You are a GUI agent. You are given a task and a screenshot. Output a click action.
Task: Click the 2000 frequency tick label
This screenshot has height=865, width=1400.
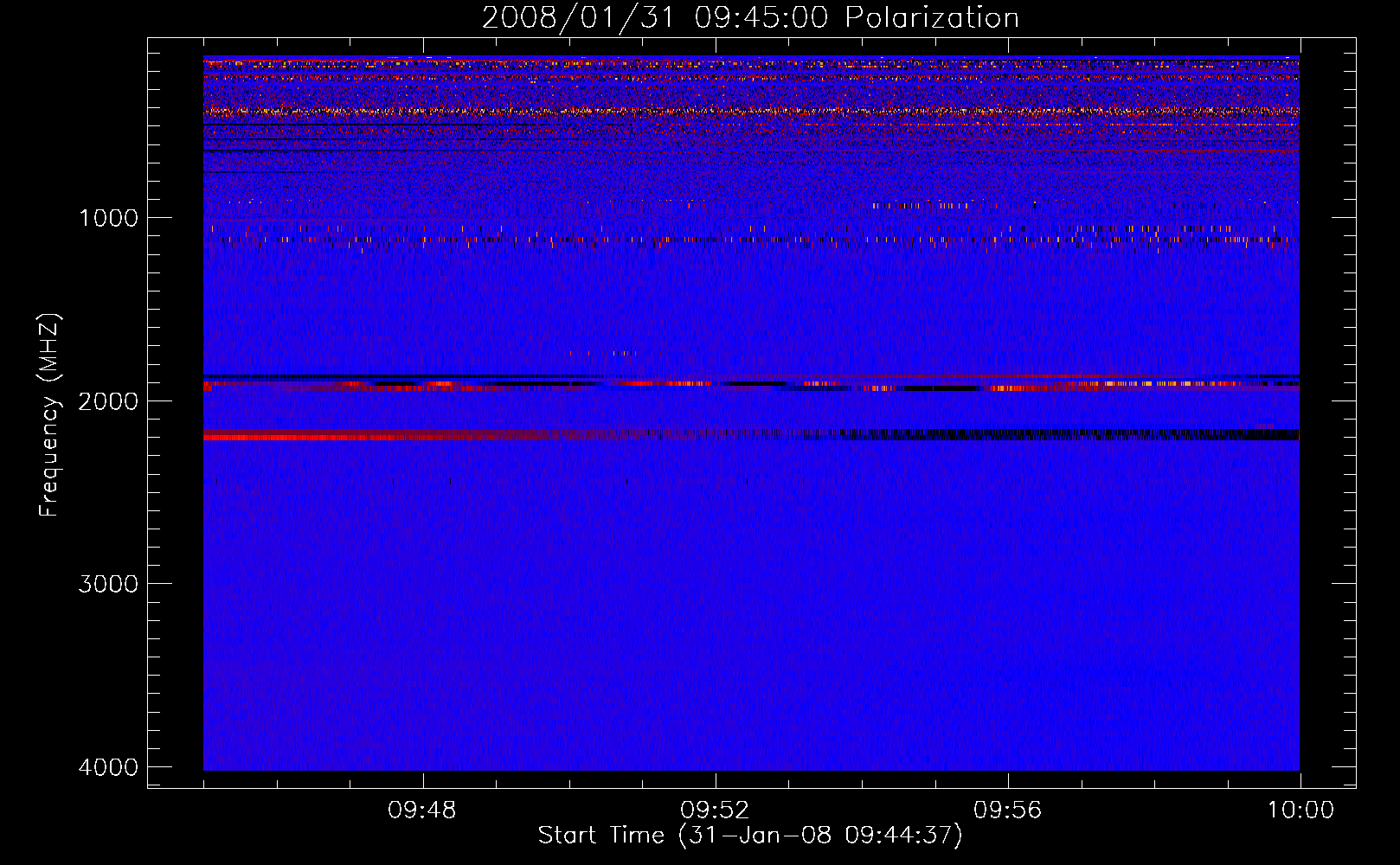point(108,401)
